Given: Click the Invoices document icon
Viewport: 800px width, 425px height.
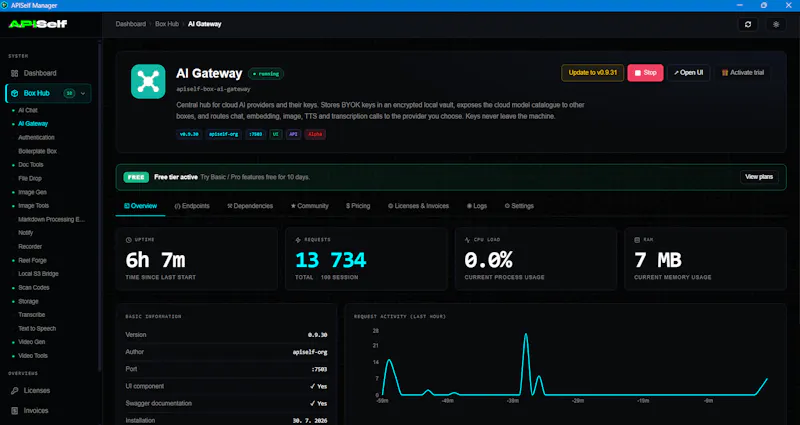Looking at the screenshot, I should coord(14,410).
